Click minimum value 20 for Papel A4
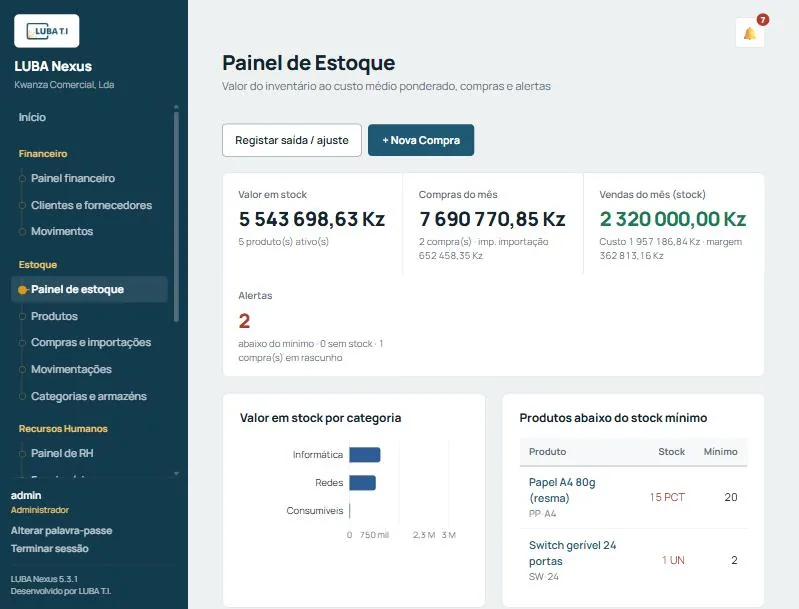This screenshot has width=799, height=609. click(x=731, y=497)
